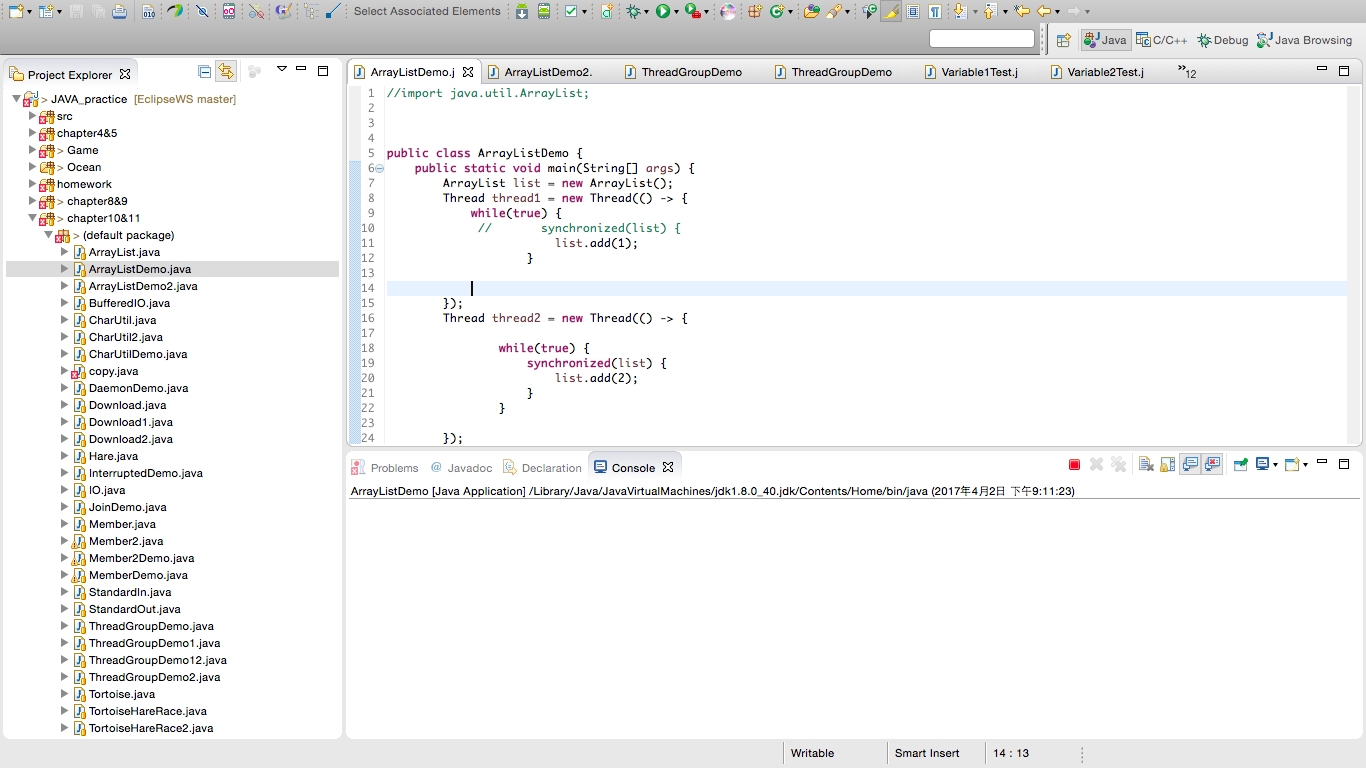The height and width of the screenshot is (768, 1366).
Task: Click the Print toolbar icon
Action: click(x=120, y=11)
